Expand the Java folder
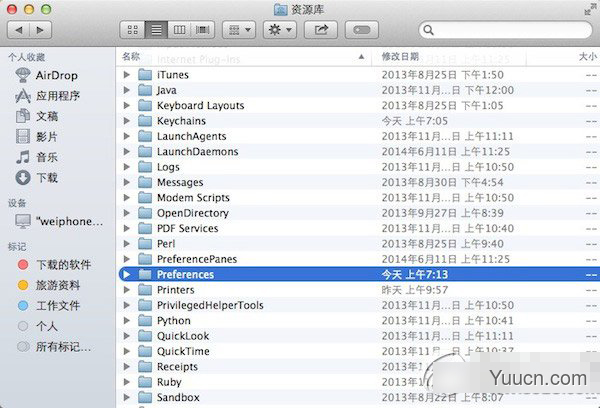The width and height of the screenshot is (600, 408). (x=127, y=90)
